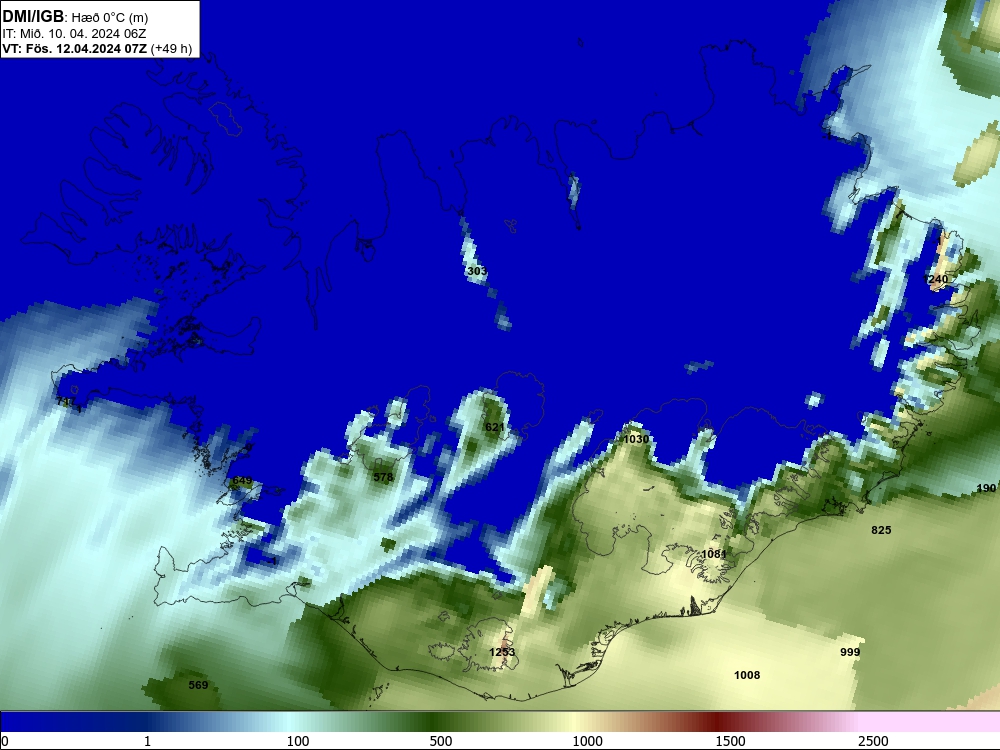
Task: Click the 1008 height value on map
Action: 747,675
